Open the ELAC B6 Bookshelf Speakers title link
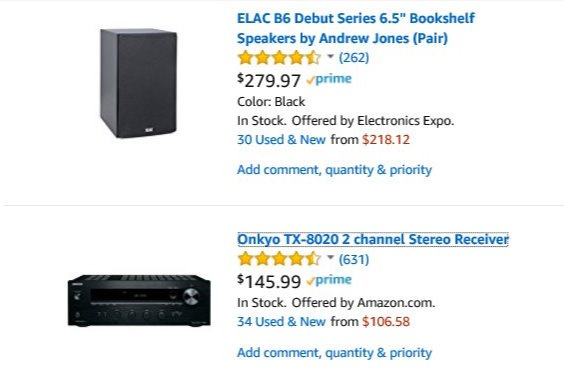 click(x=356, y=28)
